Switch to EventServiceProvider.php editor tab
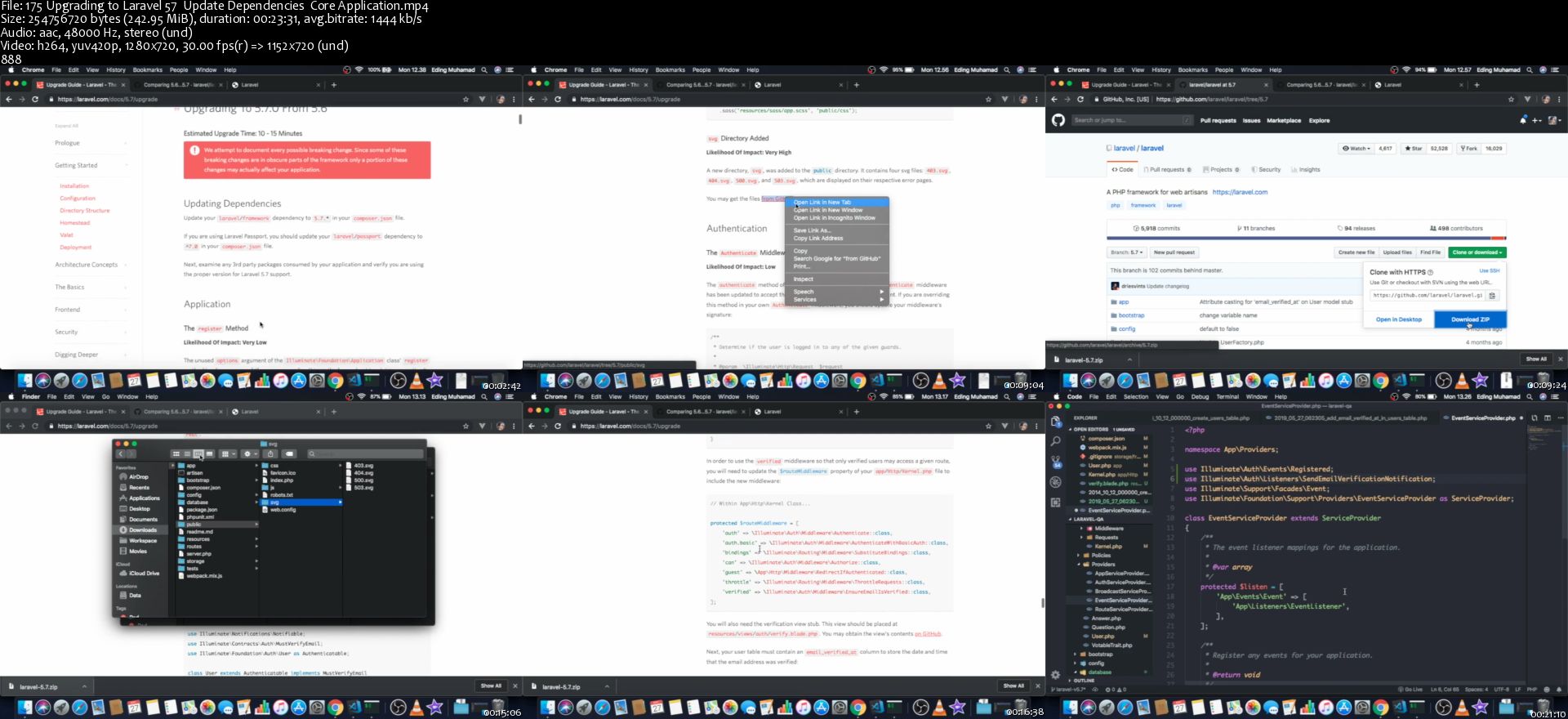 (x=1483, y=418)
